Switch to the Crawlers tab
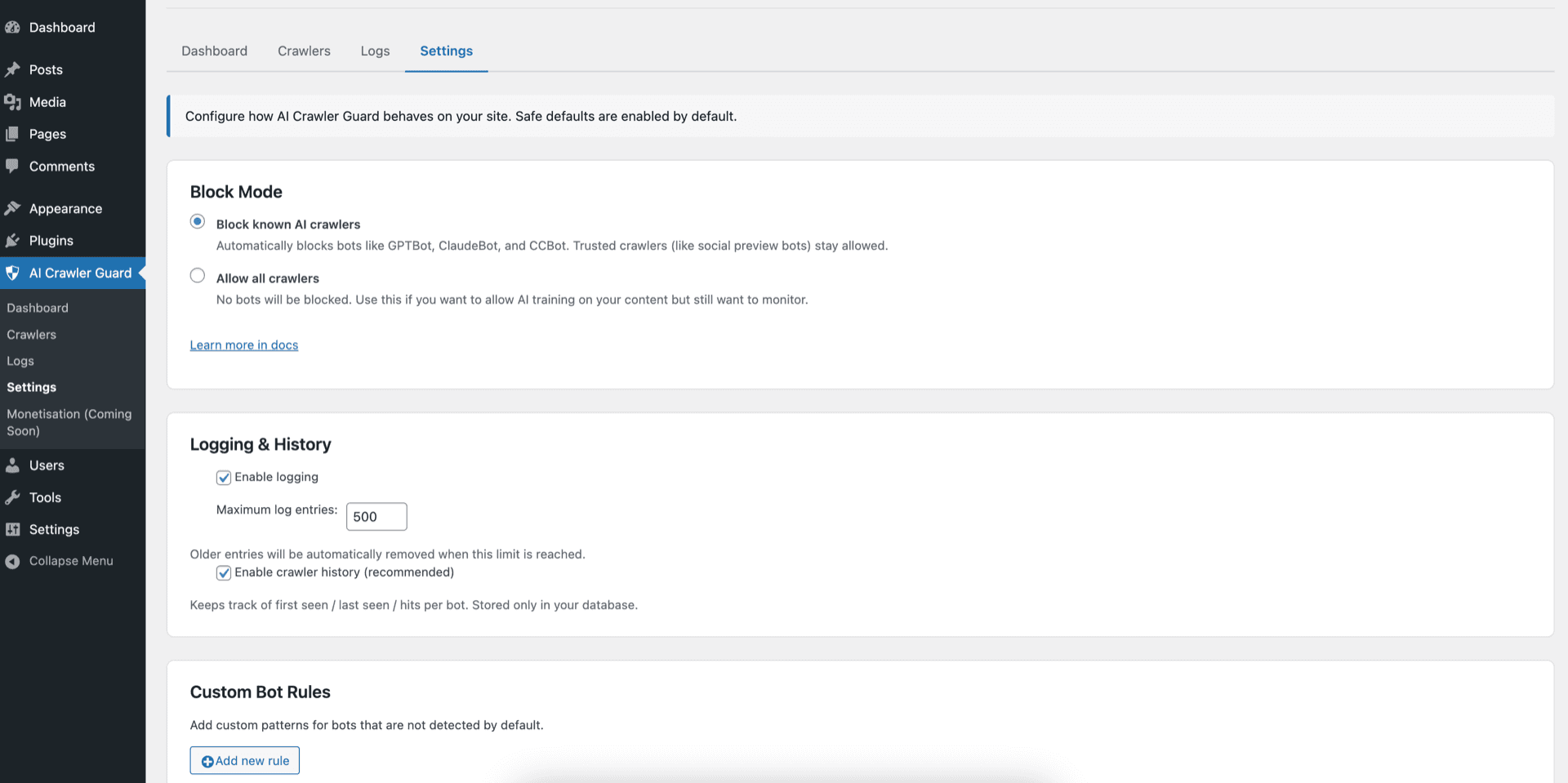Image resolution: width=1568 pixels, height=783 pixels. (x=303, y=51)
